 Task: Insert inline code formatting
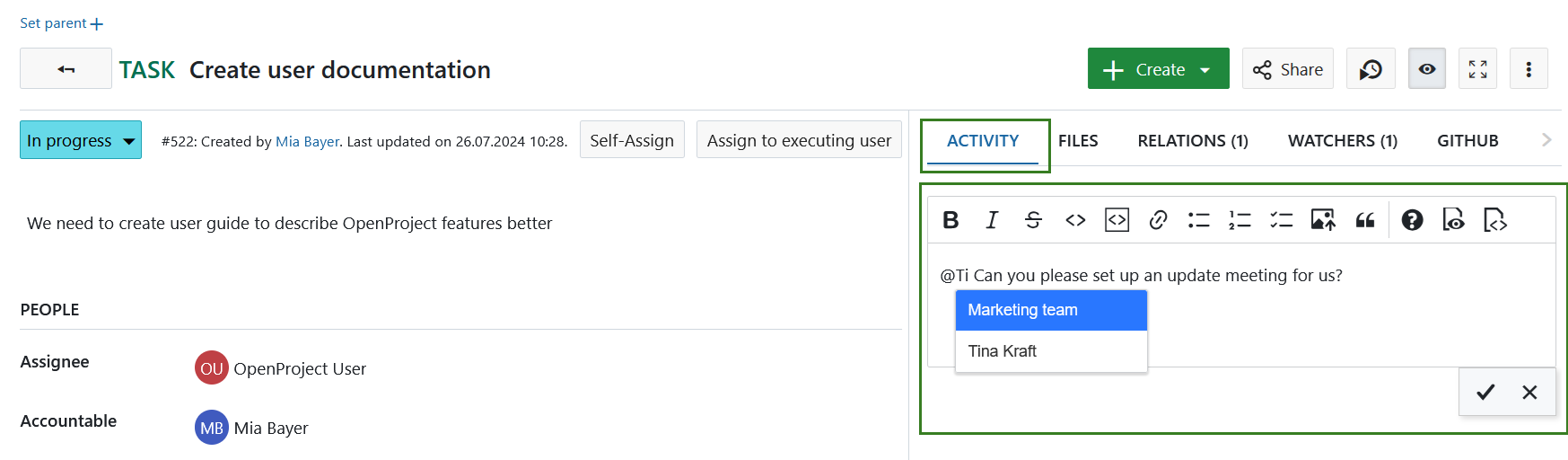pyautogui.click(x=1075, y=220)
